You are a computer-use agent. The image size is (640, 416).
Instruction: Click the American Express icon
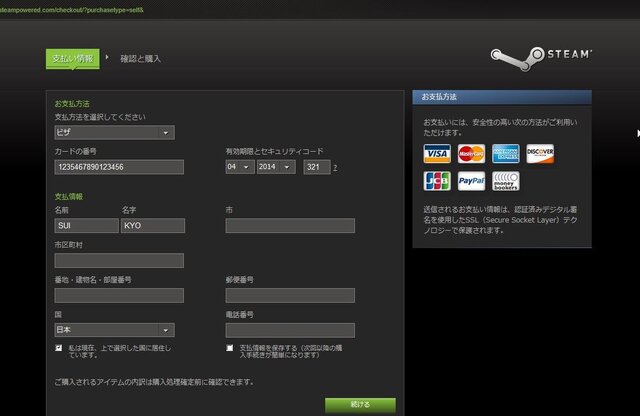click(x=506, y=153)
